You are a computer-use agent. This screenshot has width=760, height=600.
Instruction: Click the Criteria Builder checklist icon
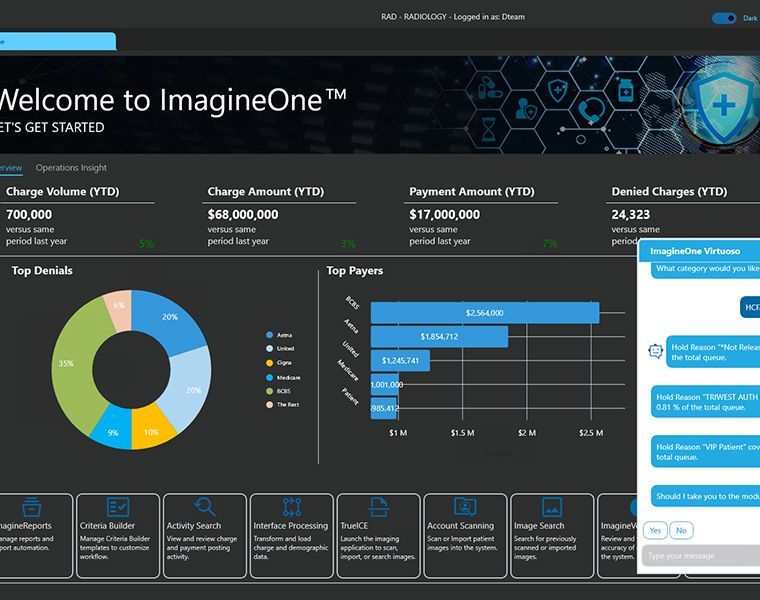click(x=118, y=507)
